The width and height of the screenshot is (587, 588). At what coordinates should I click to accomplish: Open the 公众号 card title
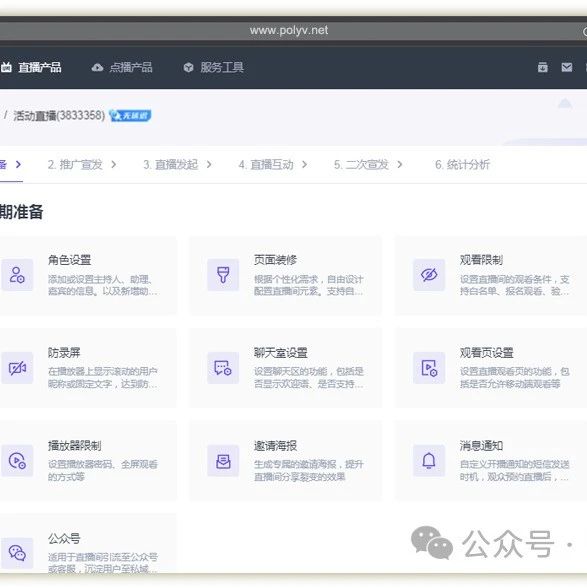click(x=64, y=539)
